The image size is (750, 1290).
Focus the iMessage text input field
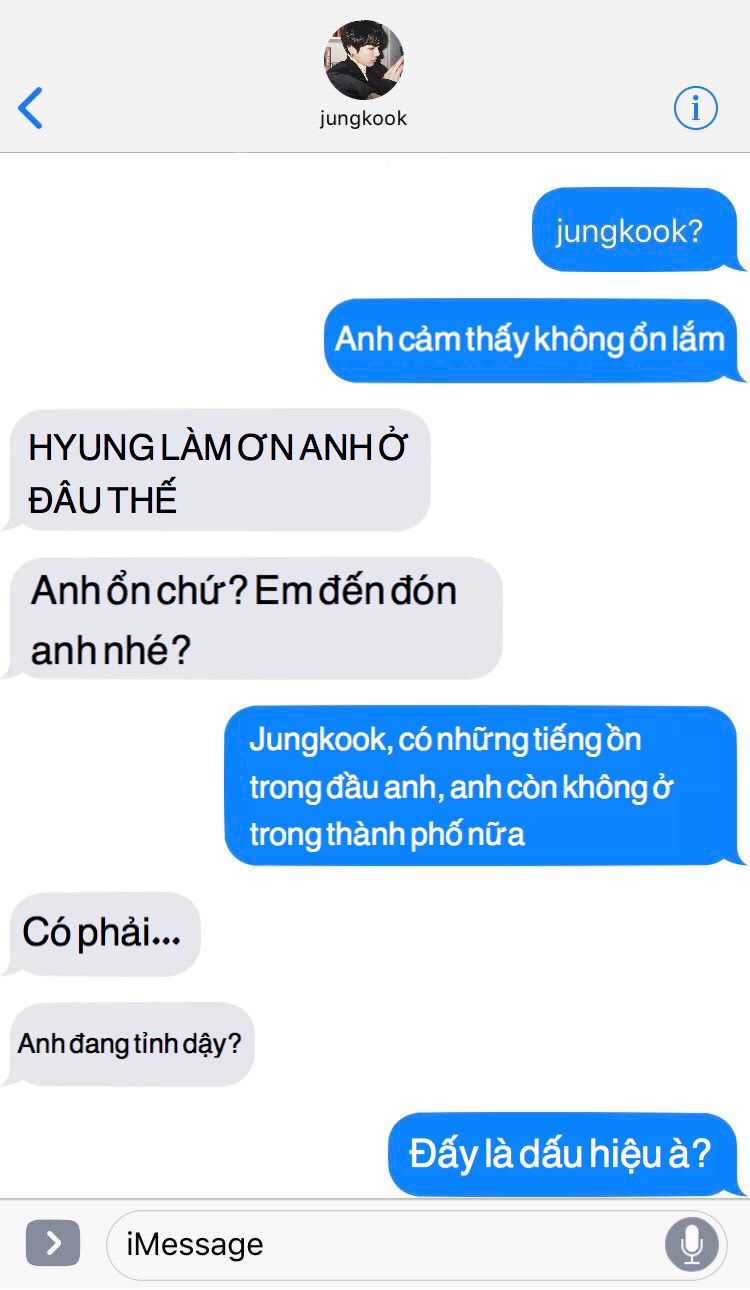click(x=416, y=1245)
